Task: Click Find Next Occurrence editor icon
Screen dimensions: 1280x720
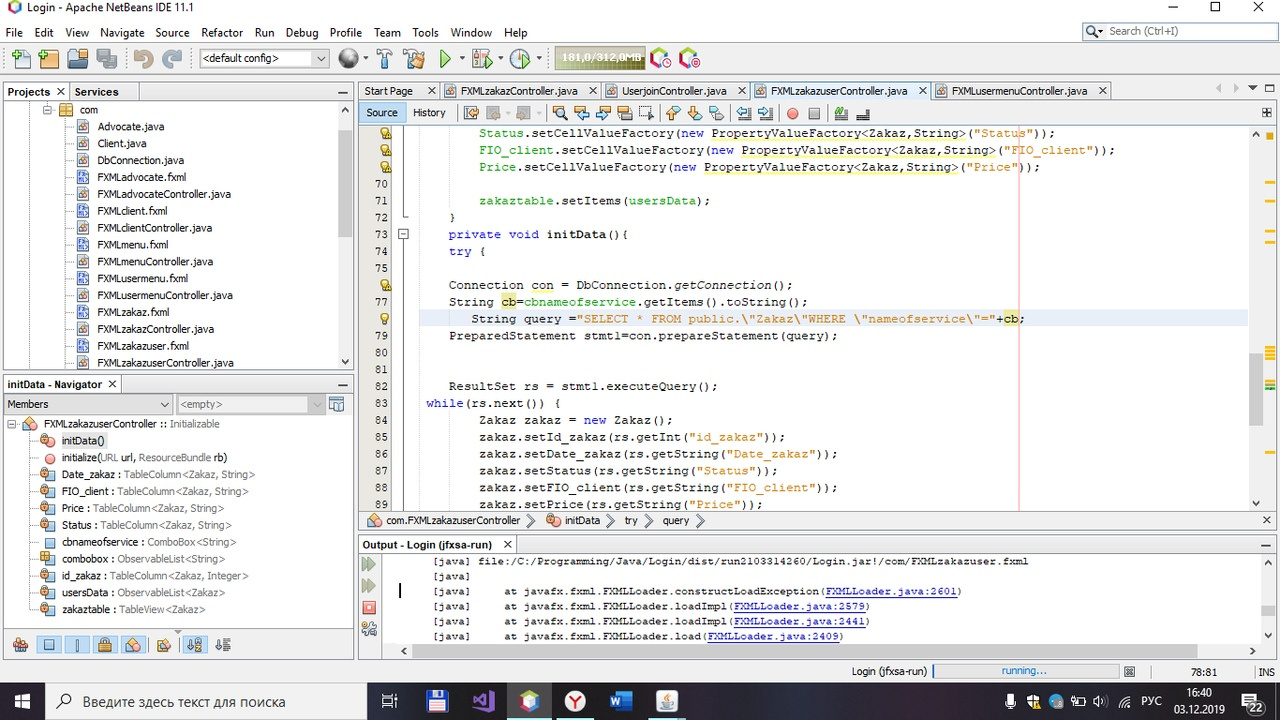Action: tap(603, 113)
